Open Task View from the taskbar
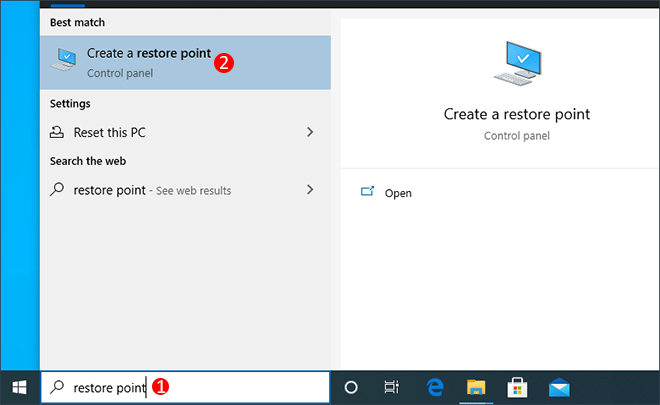Screen dimensions: 660x405 pos(391,387)
